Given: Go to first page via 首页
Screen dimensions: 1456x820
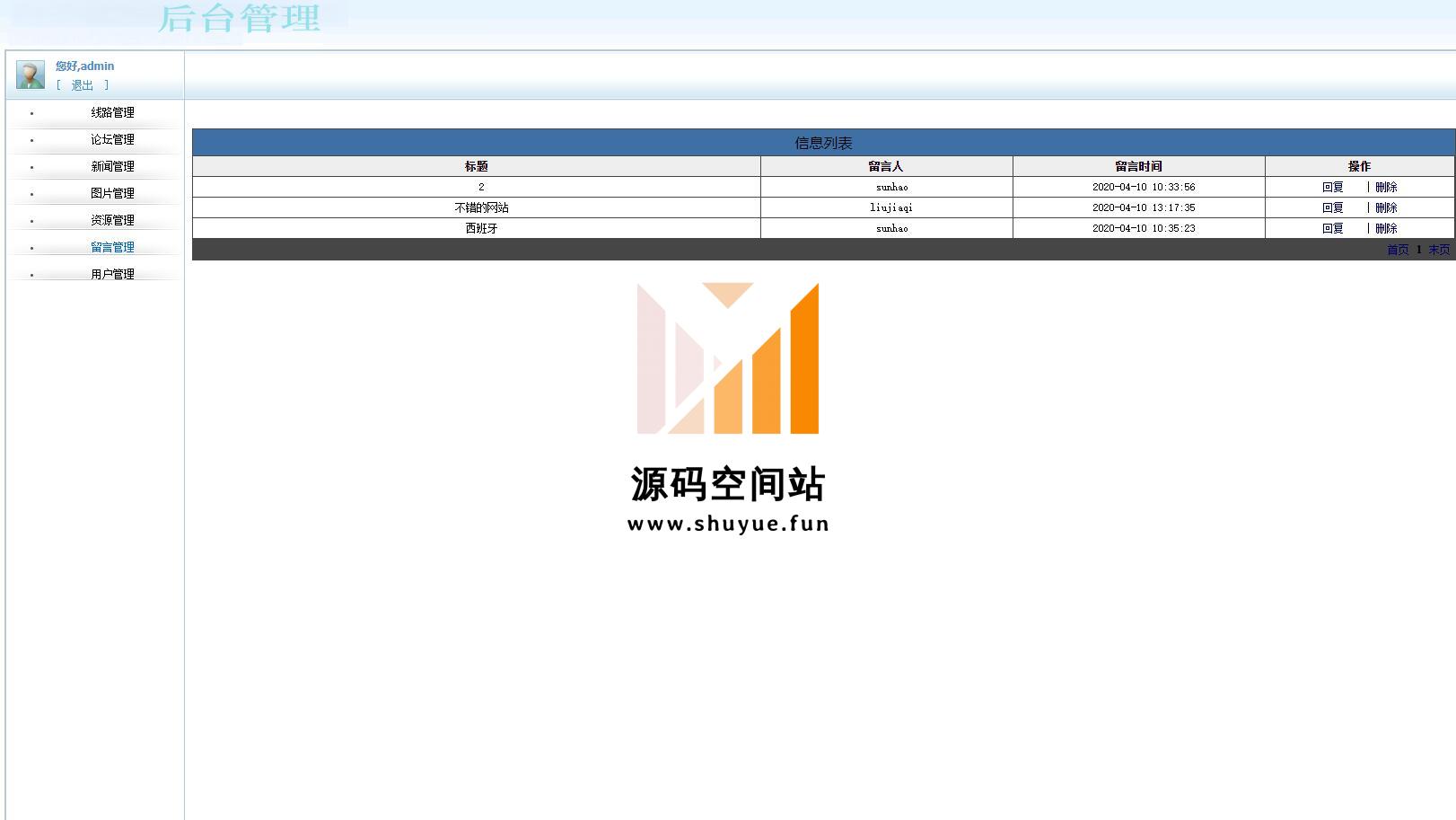Looking at the screenshot, I should [x=1398, y=250].
